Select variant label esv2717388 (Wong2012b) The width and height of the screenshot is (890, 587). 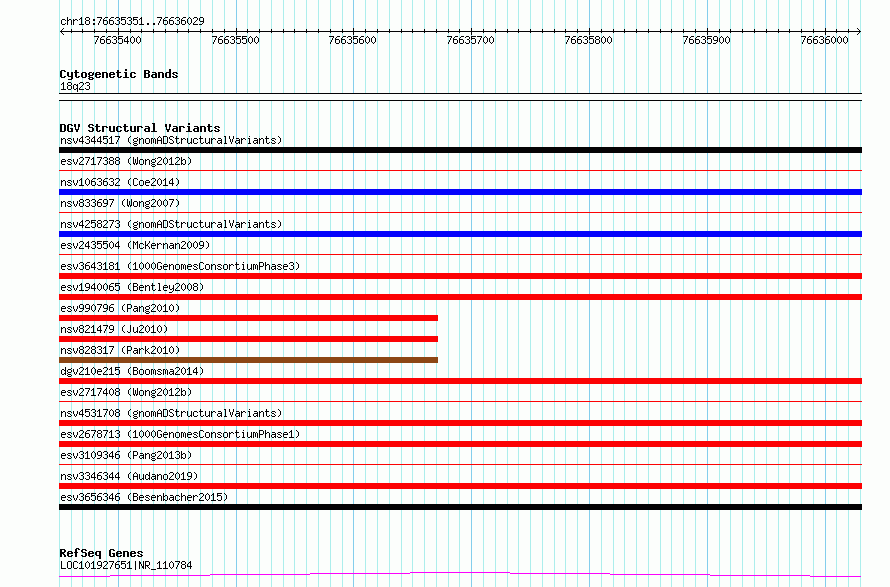click(x=126, y=161)
